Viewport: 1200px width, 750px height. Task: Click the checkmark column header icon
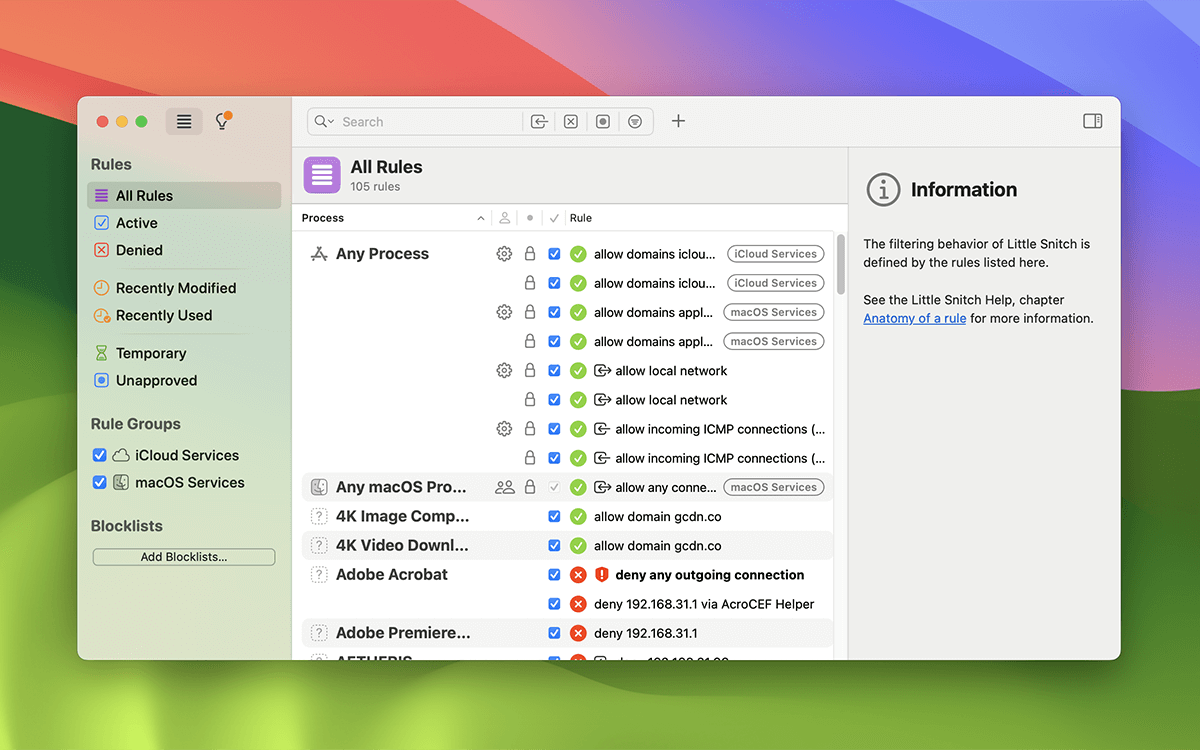pos(554,218)
